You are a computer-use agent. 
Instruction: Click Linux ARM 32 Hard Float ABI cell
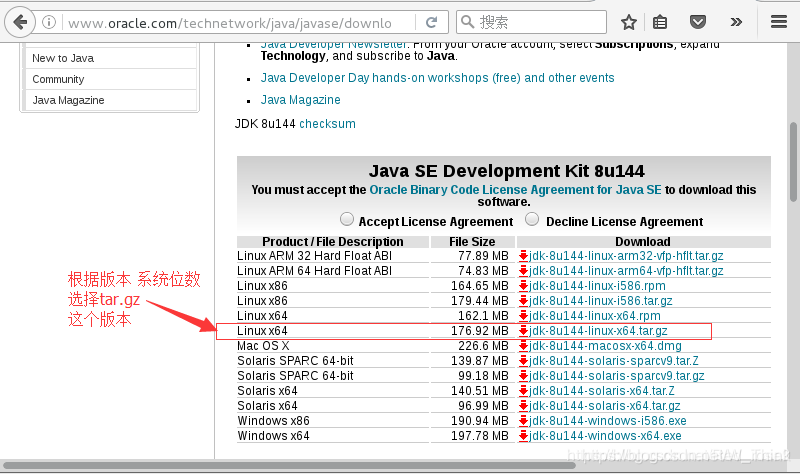click(333, 256)
